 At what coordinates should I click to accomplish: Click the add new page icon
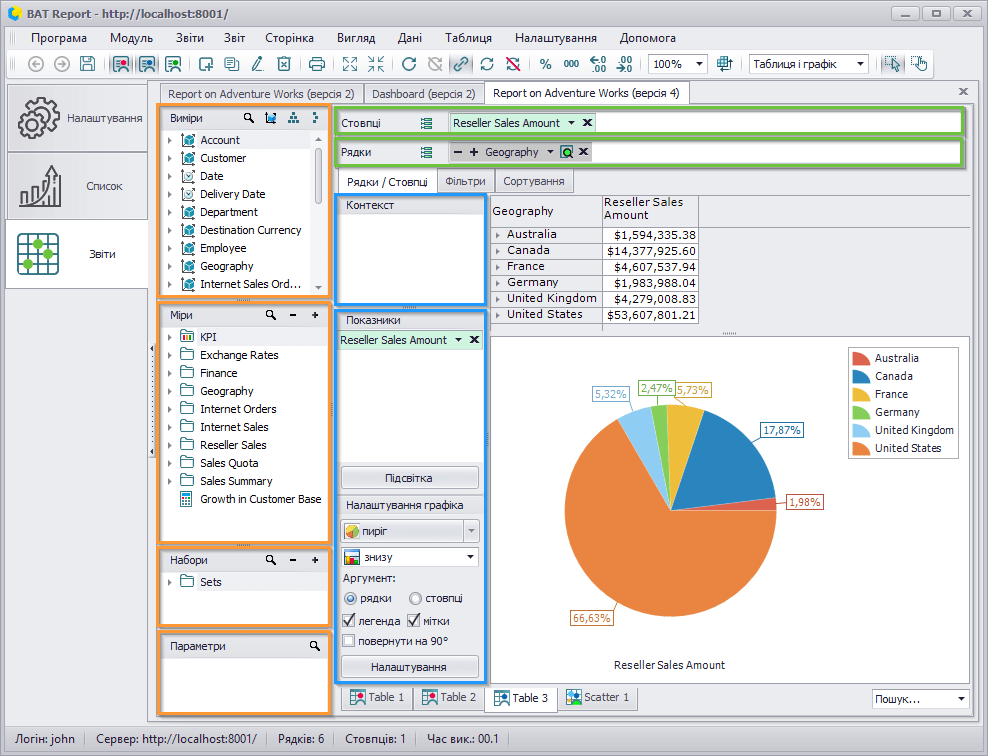coord(206,64)
